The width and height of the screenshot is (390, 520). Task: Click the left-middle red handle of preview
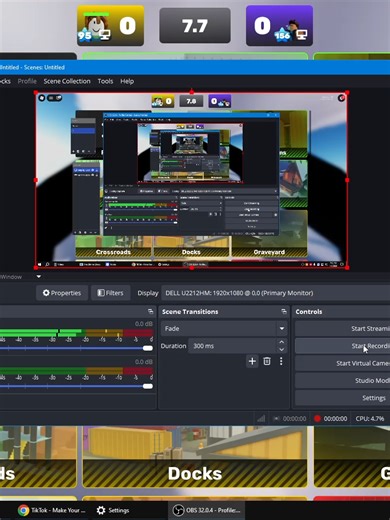tap(36, 180)
